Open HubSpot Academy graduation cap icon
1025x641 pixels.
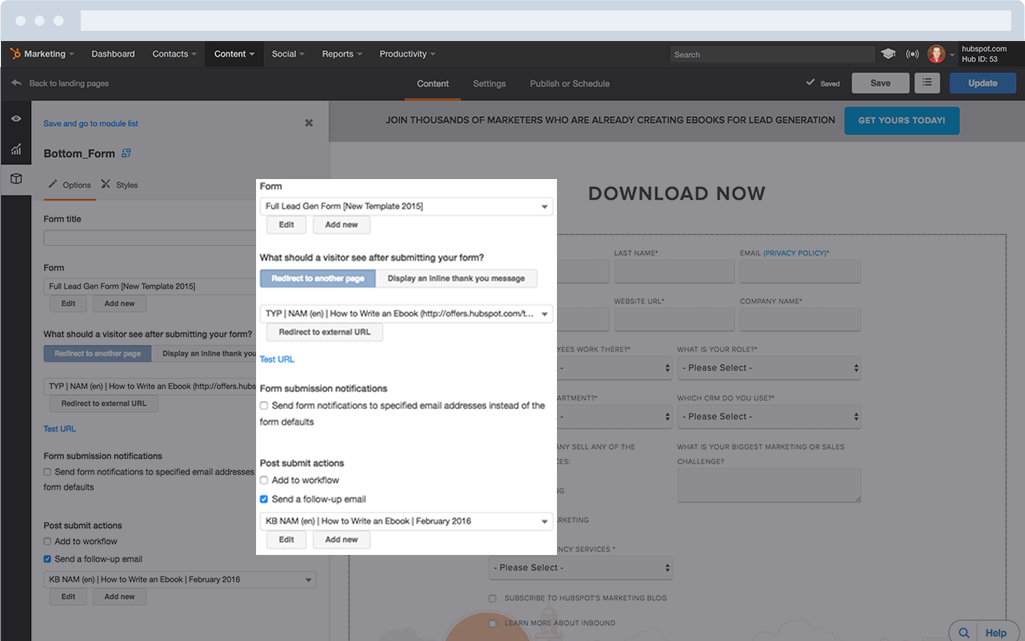(x=889, y=54)
